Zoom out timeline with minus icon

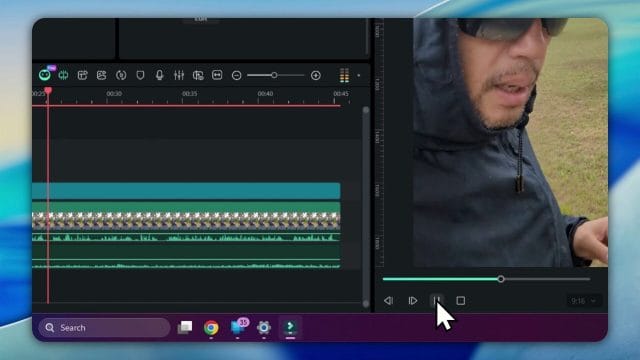click(236, 76)
